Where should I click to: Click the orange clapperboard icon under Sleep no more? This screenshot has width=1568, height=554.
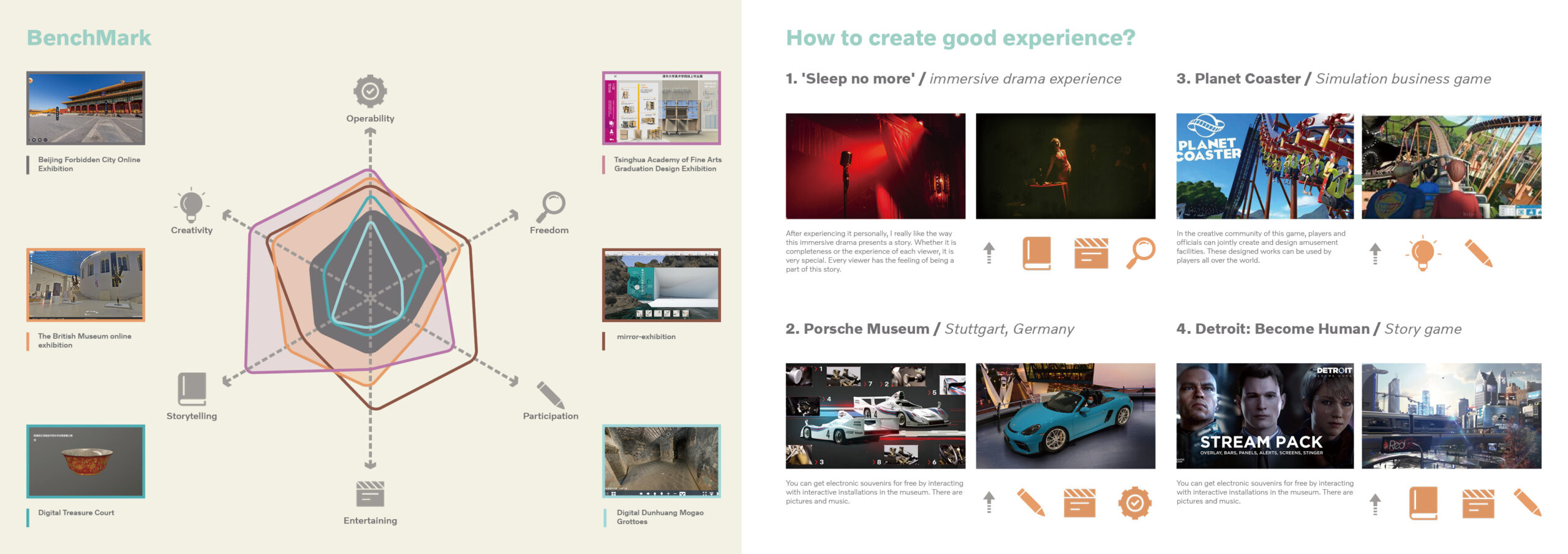1091,253
